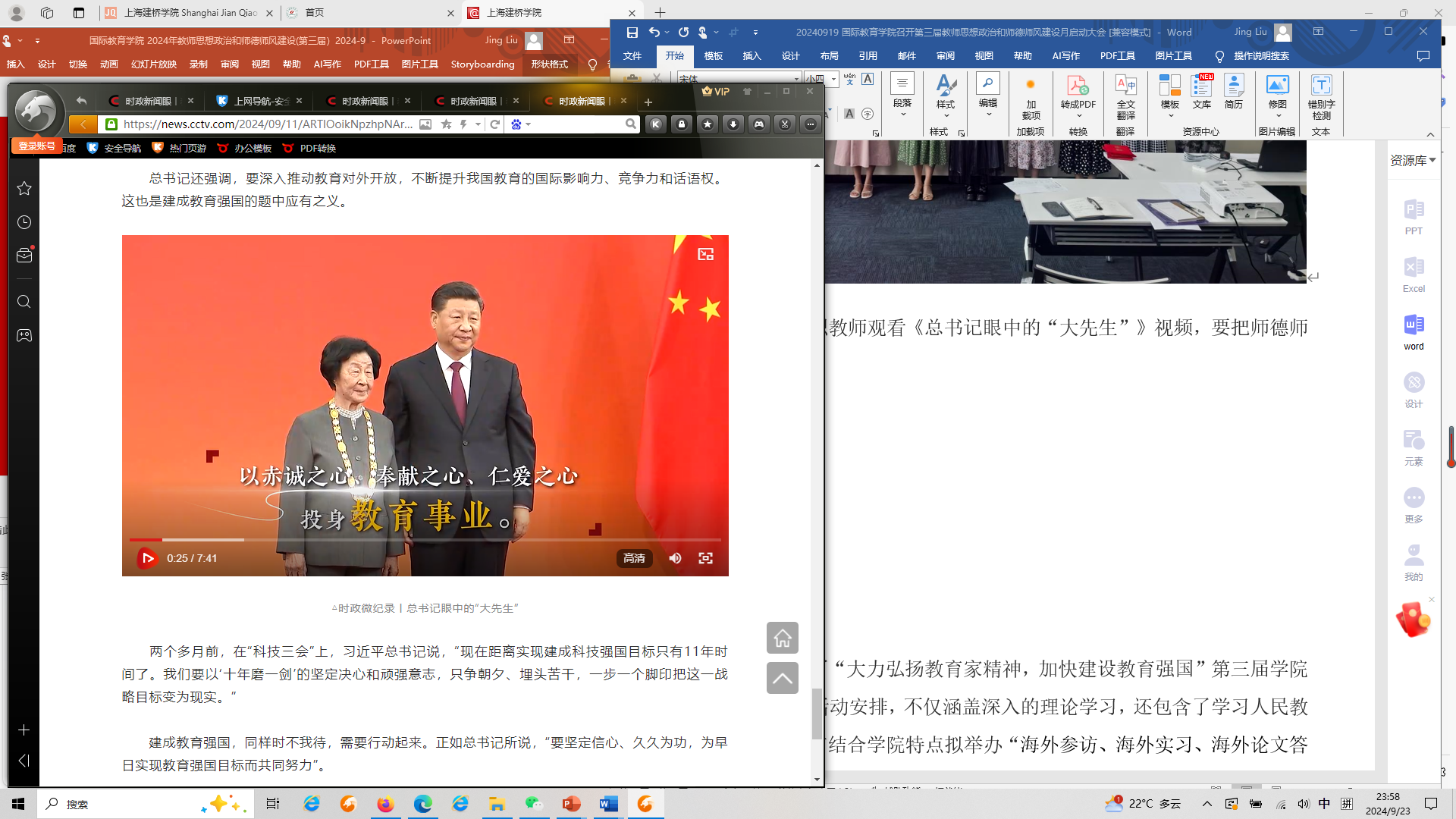The height and width of the screenshot is (819, 1456).
Task: Toggle video fullscreen mode
Action: click(705, 558)
